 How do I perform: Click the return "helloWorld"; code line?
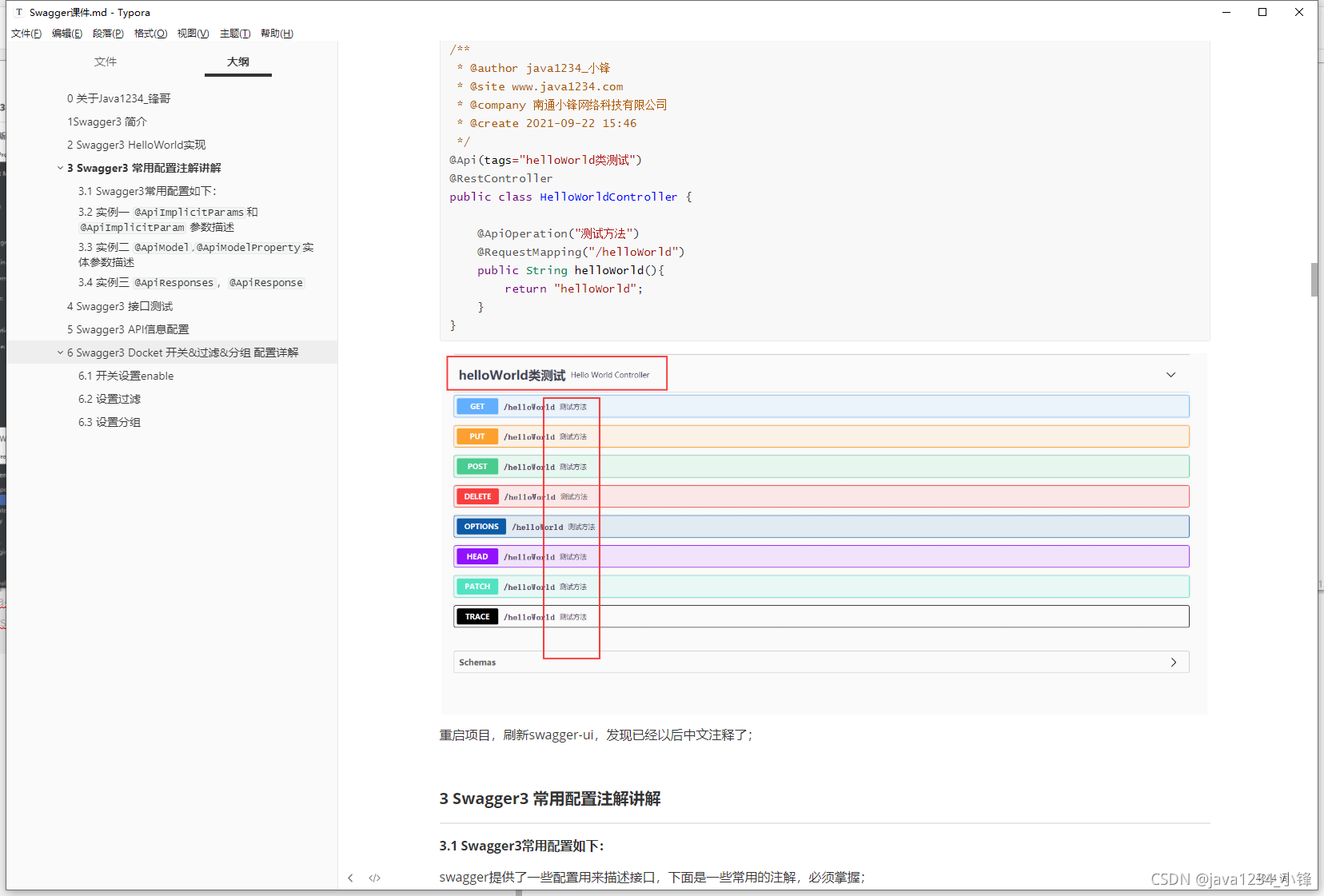click(573, 289)
